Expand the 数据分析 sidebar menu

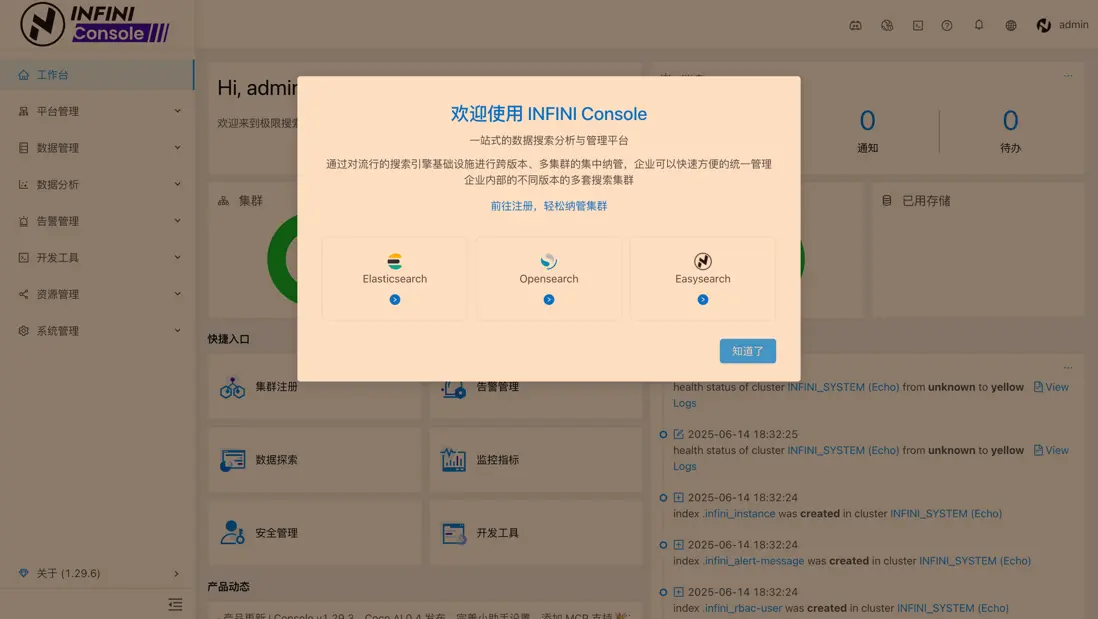(x=97, y=184)
